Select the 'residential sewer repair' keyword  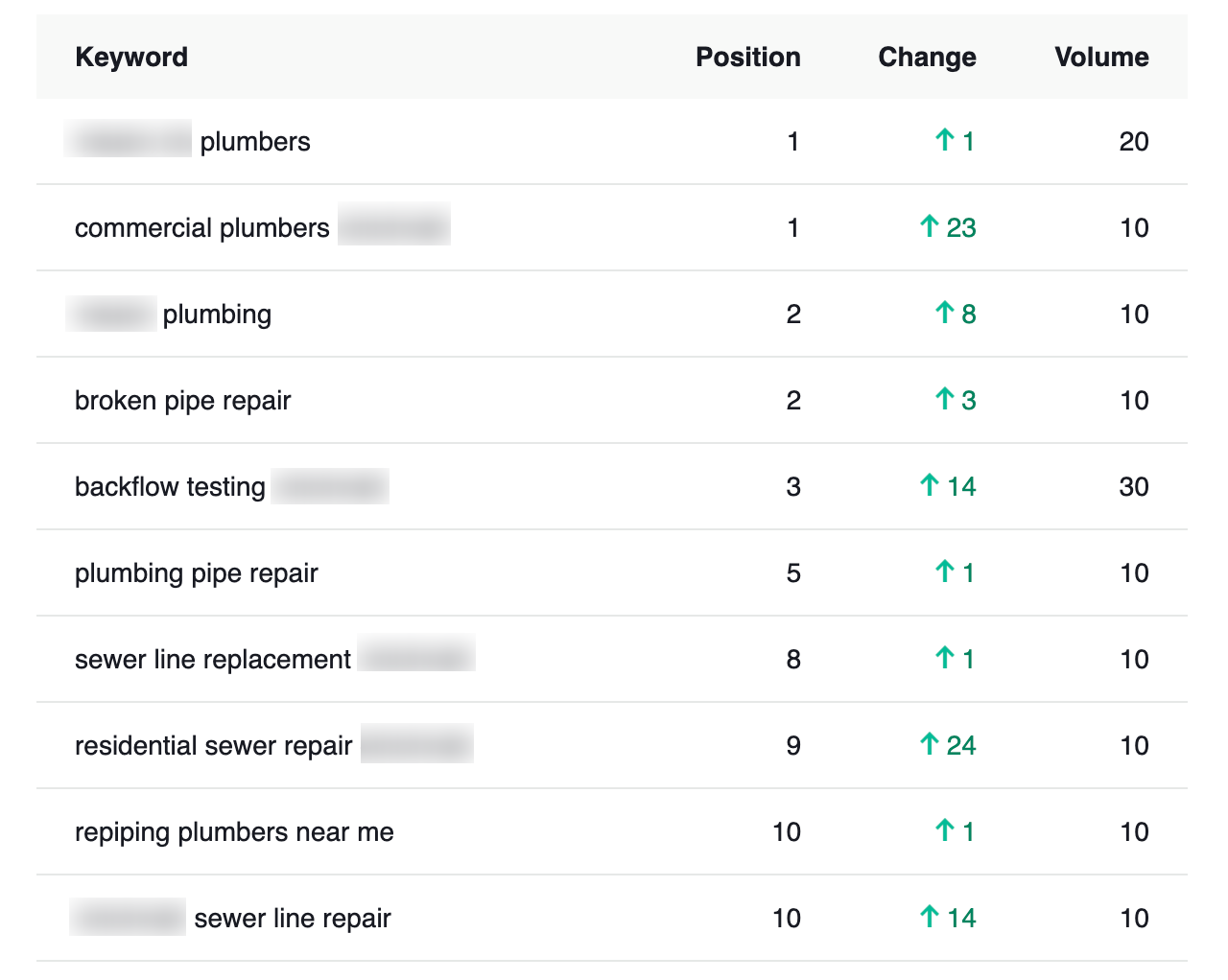[214, 746]
